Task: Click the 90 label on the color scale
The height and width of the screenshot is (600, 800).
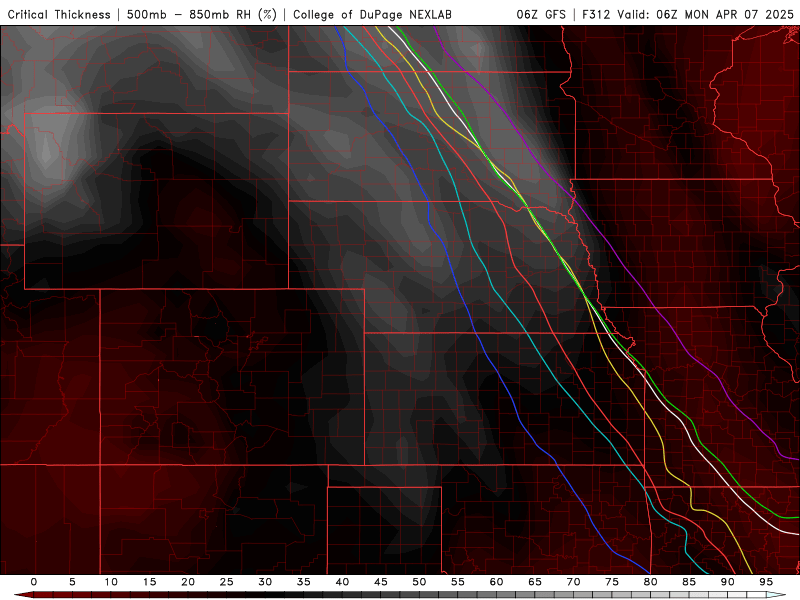Action: (x=727, y=582)
